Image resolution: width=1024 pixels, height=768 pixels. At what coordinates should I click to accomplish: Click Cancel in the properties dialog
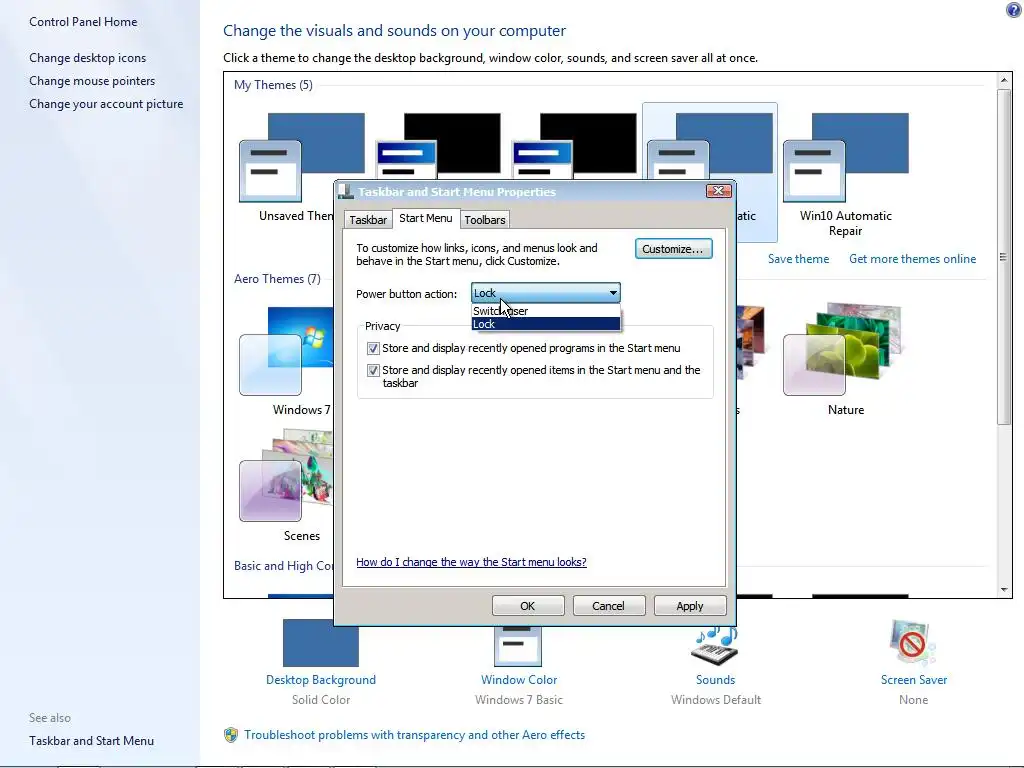pos(608,606)
